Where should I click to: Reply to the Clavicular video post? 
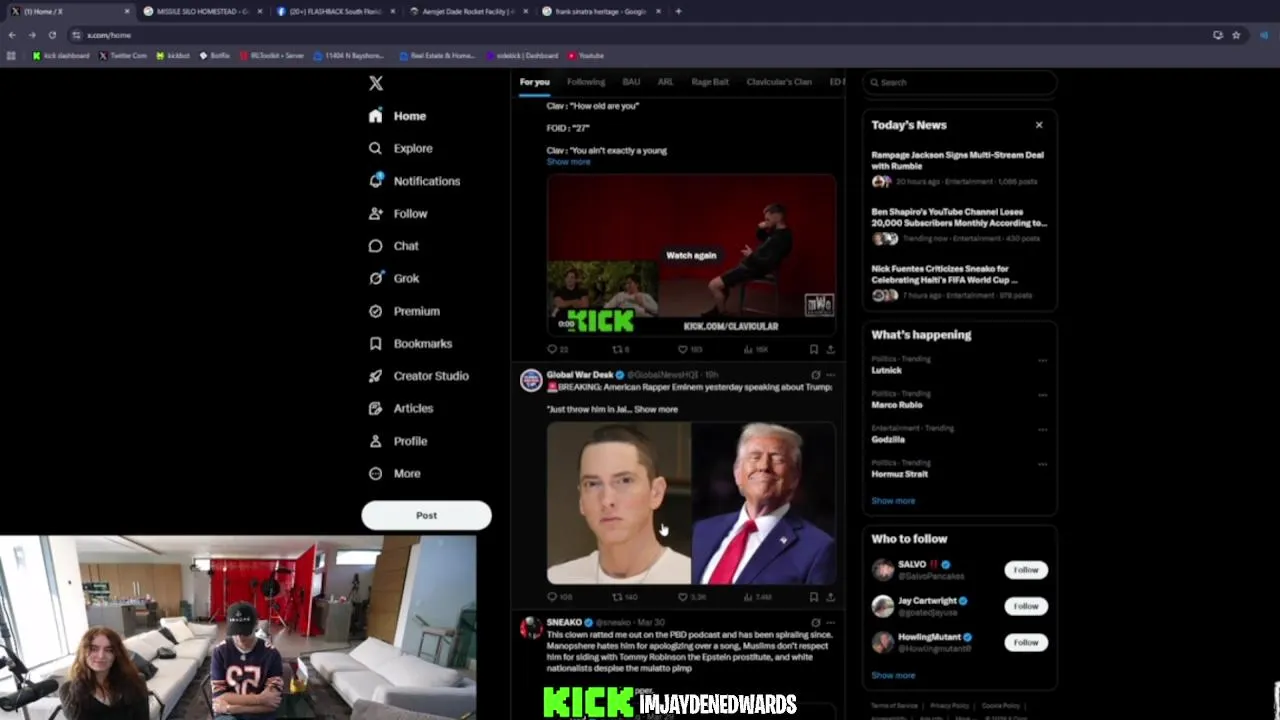552,349
